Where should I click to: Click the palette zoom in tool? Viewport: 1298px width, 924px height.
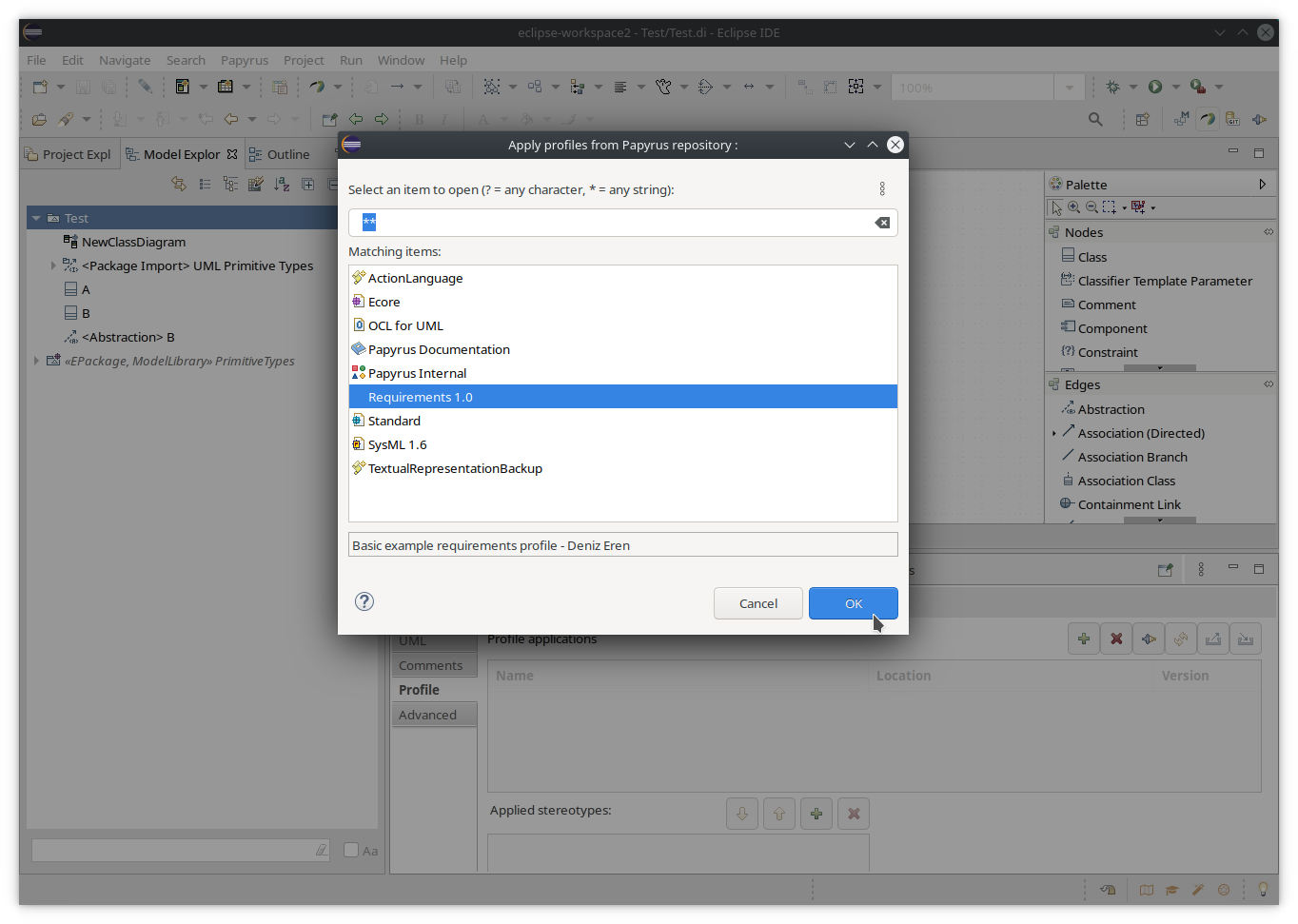click(1073, 207)
